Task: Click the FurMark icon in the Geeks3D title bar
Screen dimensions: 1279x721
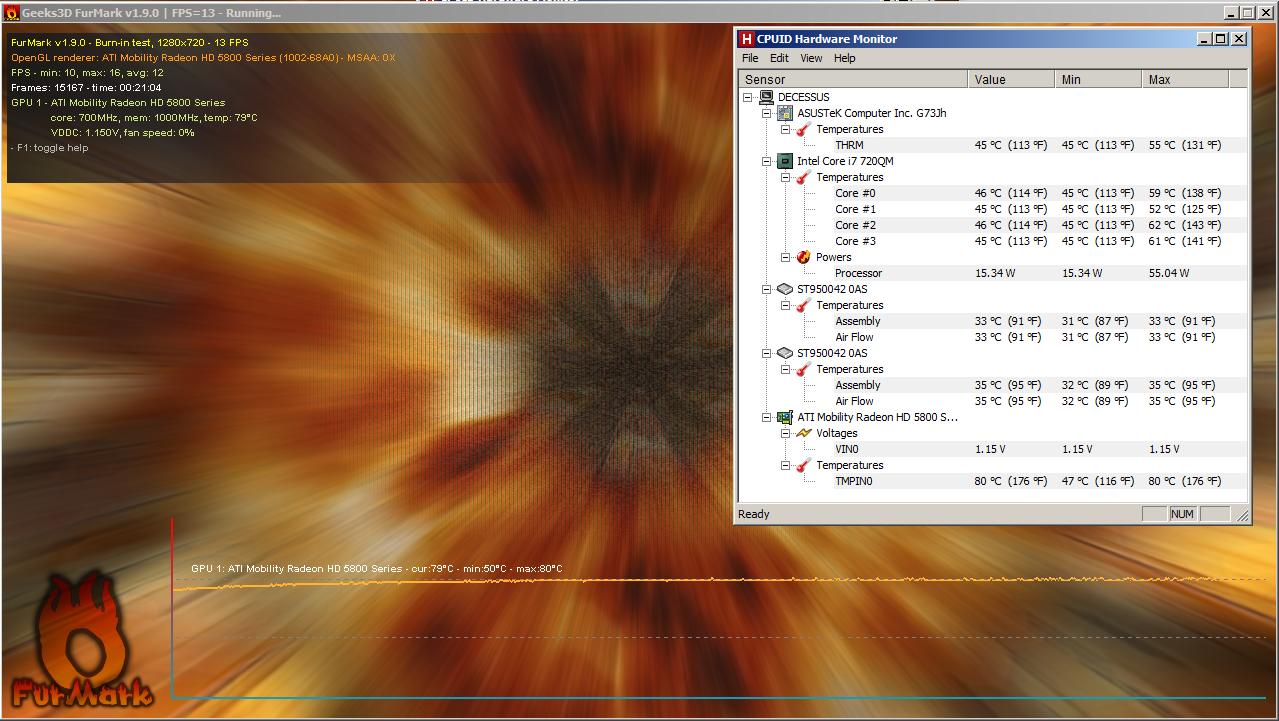Action: pyautogui.click(x=12, y=13)
